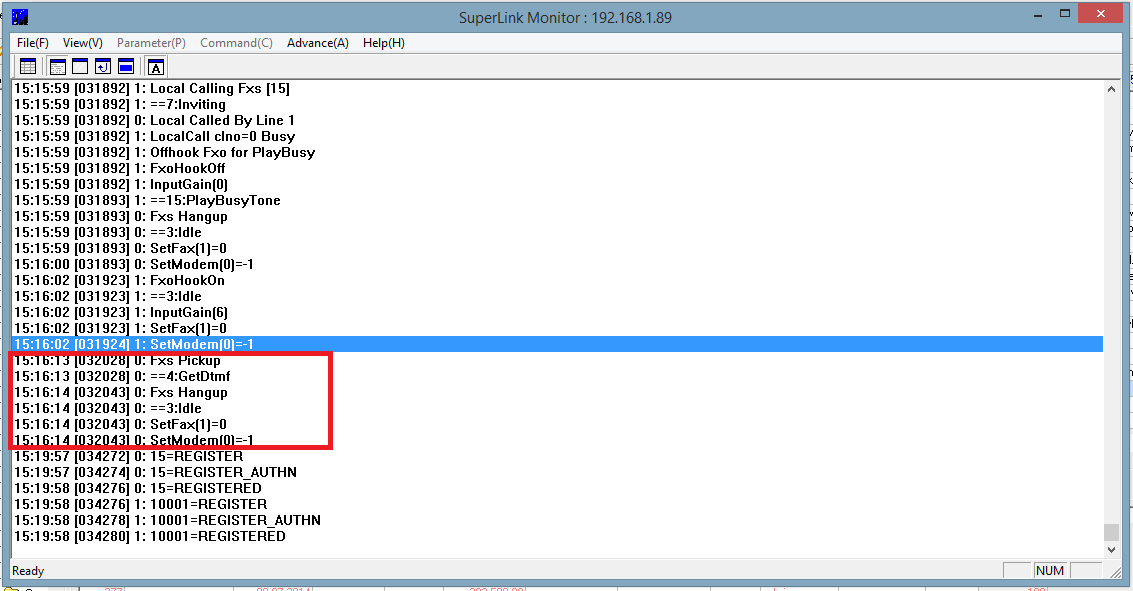Image resolution: width=1133 pixels, height=591 pixels.
Task: Open the Advance(A) menu
Action: [x=317, y=43]
